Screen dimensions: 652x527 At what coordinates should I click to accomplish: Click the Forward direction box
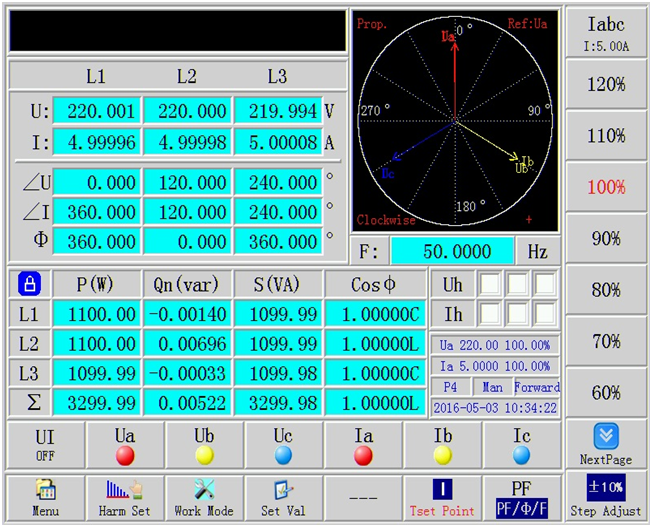tap(537, 387)
